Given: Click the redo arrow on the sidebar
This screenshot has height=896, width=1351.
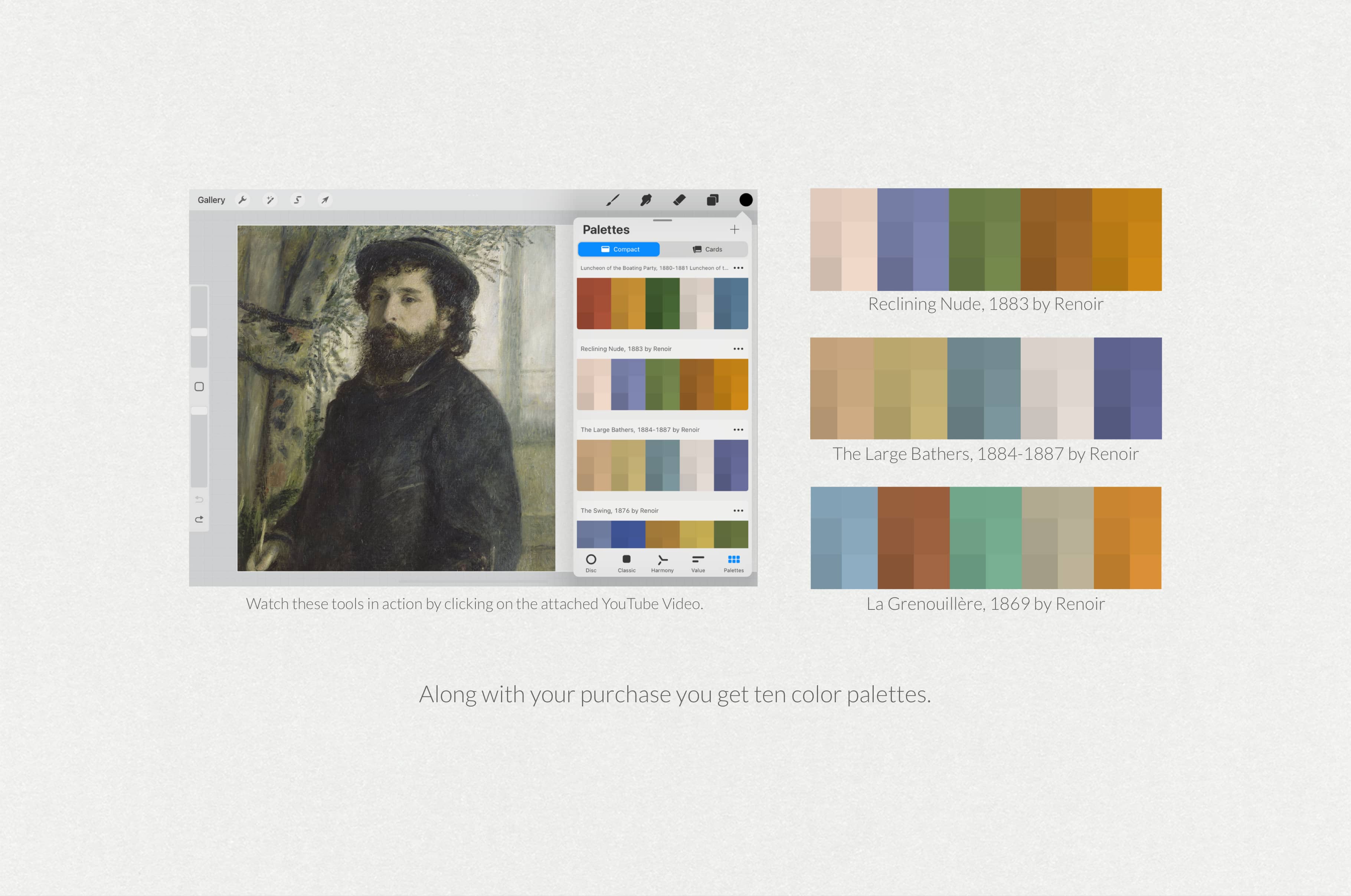Looking at the screenshot, I should pos(199,519).
